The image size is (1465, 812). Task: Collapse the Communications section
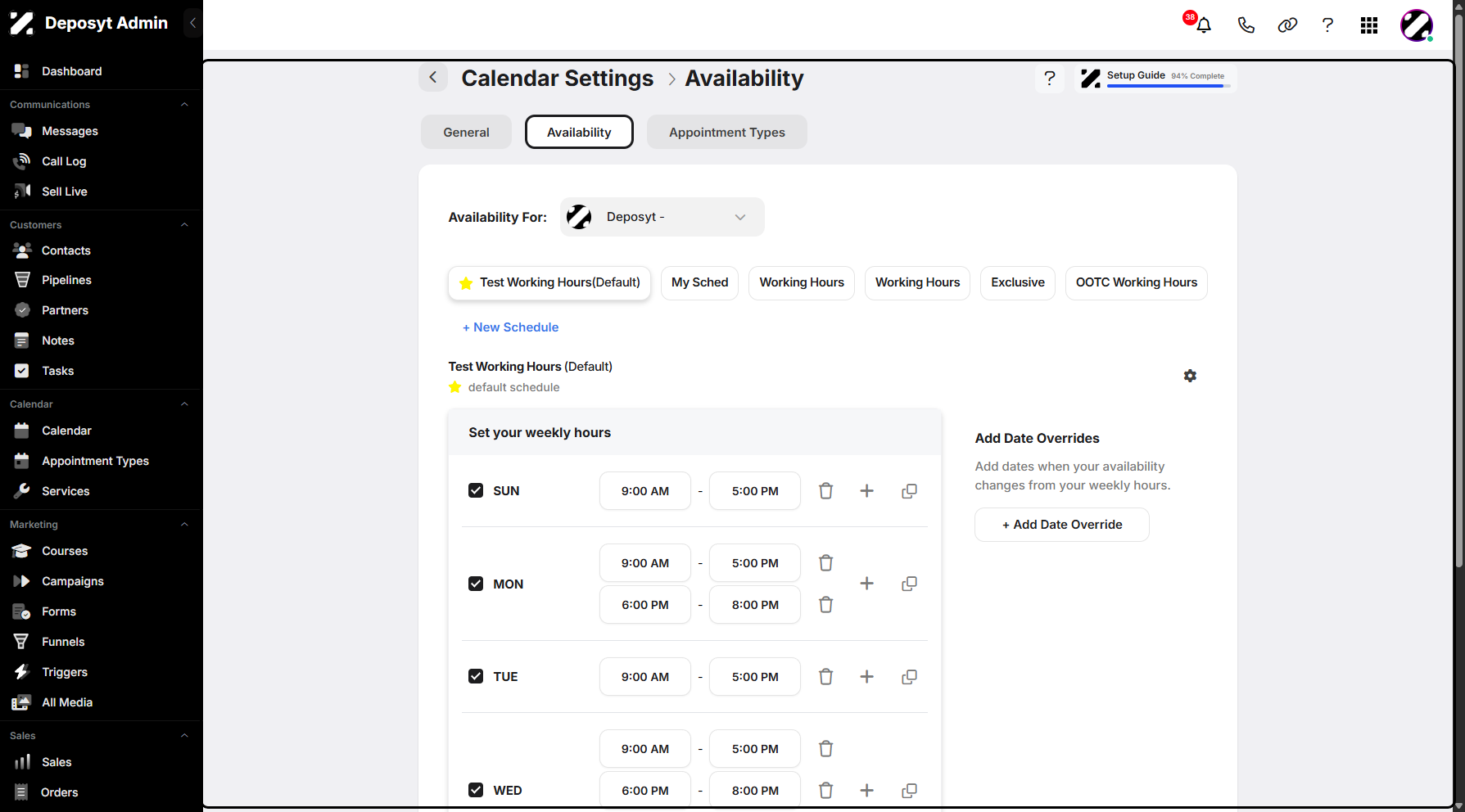click(x=184, y=105)
